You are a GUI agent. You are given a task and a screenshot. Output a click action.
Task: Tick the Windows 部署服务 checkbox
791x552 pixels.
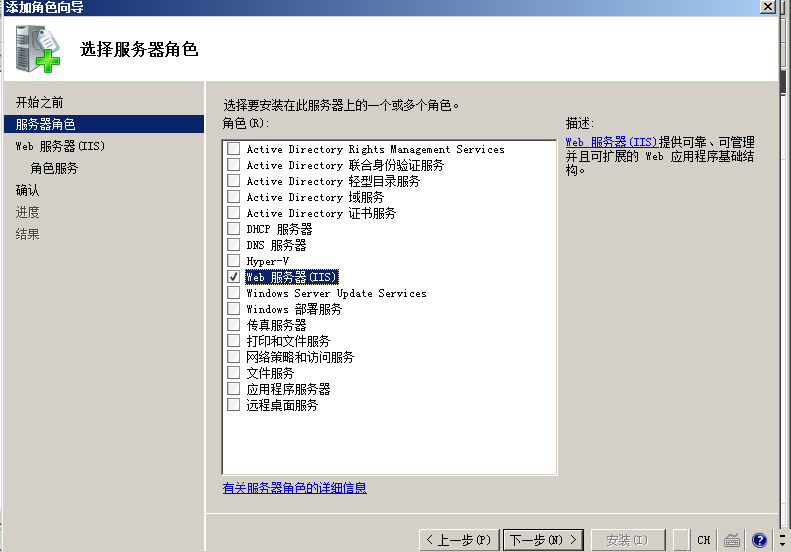point(234,308)
